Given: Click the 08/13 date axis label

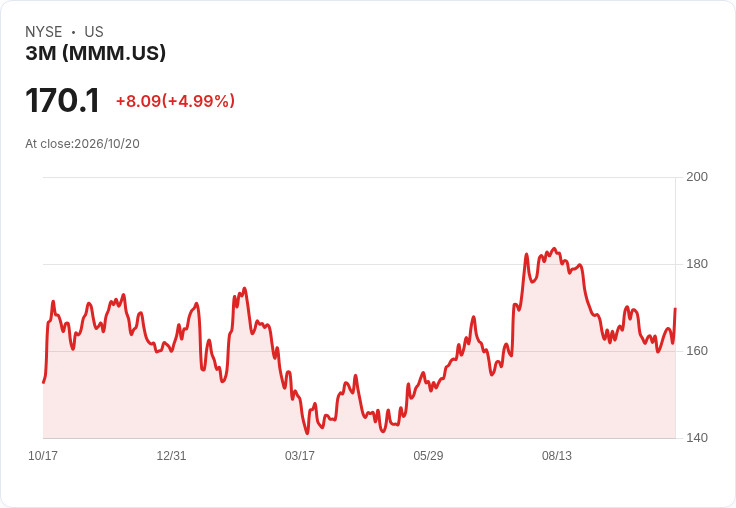Looking at the screenshot, I should point(557,456).
